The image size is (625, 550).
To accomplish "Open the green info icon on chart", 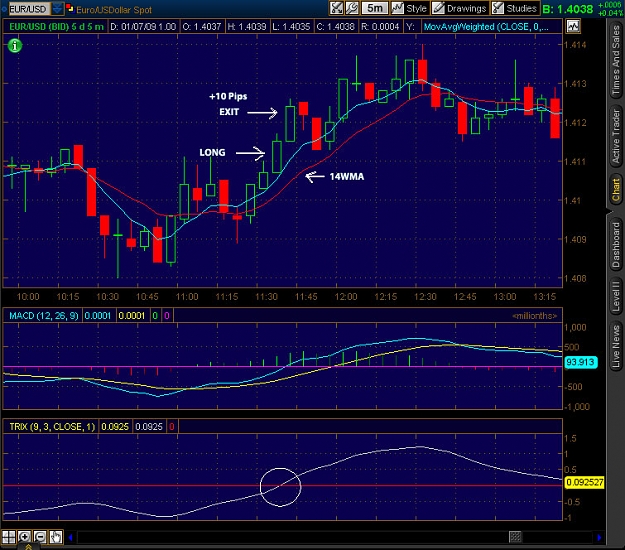I will tap(15, 46).
